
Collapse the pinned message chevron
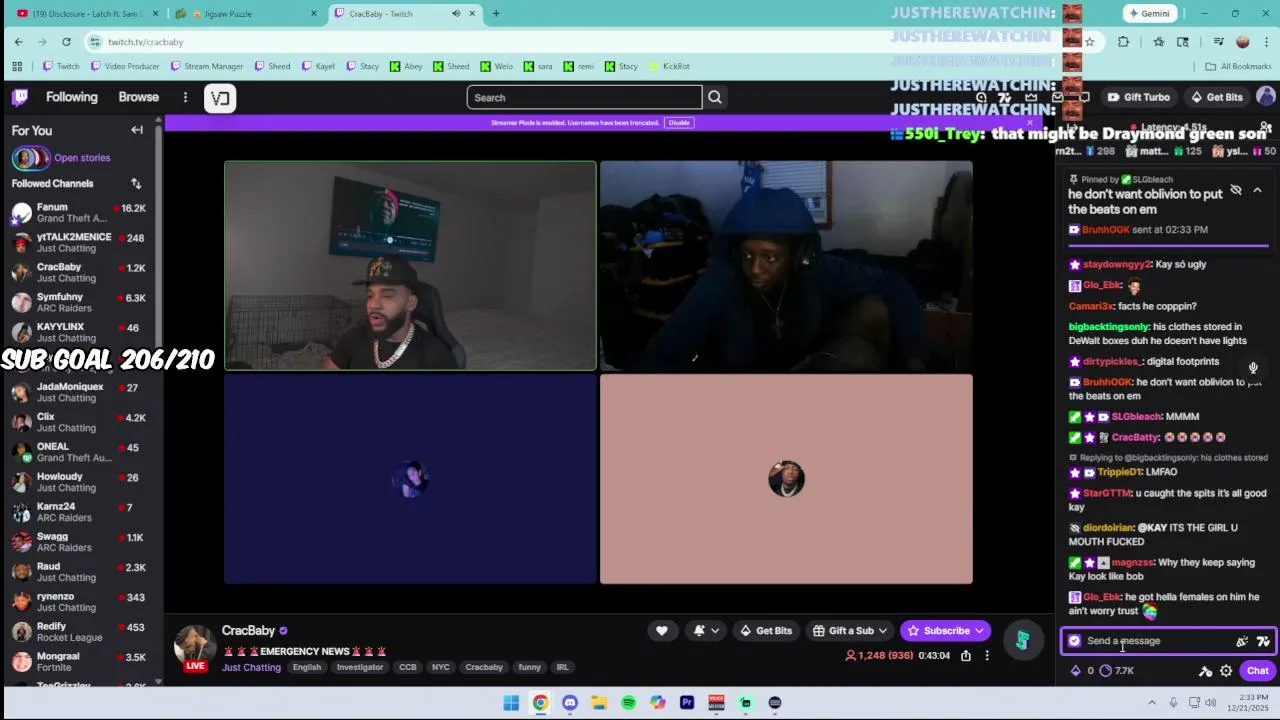tap(1257, 190)
